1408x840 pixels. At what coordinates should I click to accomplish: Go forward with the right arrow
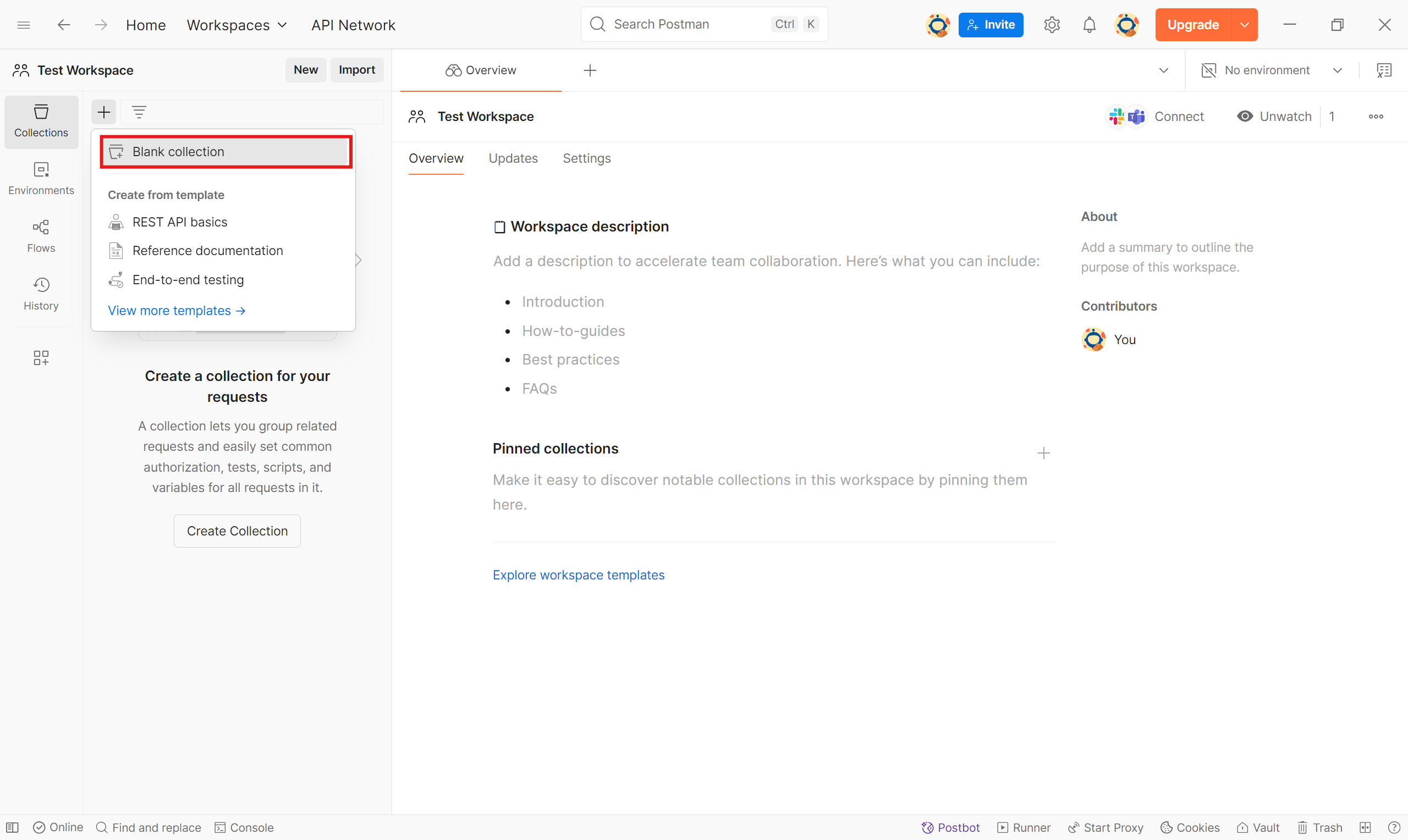coord(101,25)
